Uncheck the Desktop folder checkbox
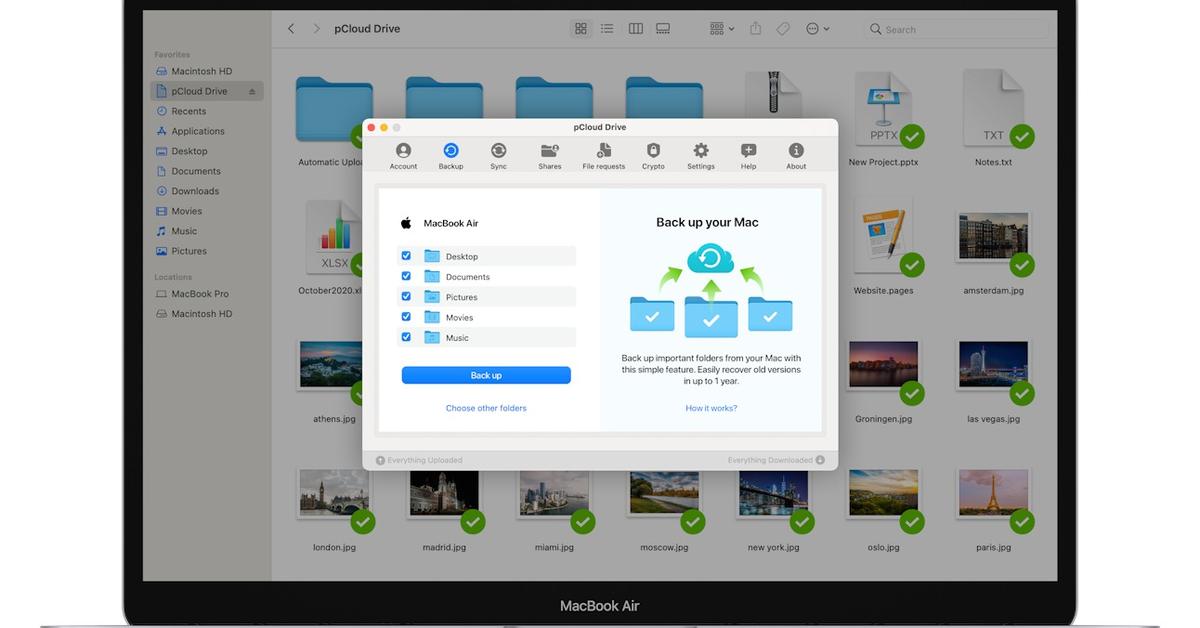Image resolution: width=1200 pixels, height=628 pixels. click(406, 256)
